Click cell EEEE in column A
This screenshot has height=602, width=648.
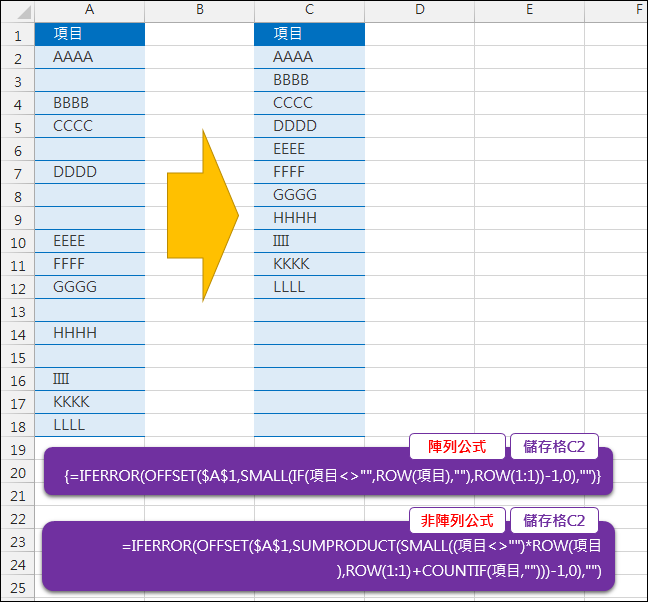coord(90,241)
